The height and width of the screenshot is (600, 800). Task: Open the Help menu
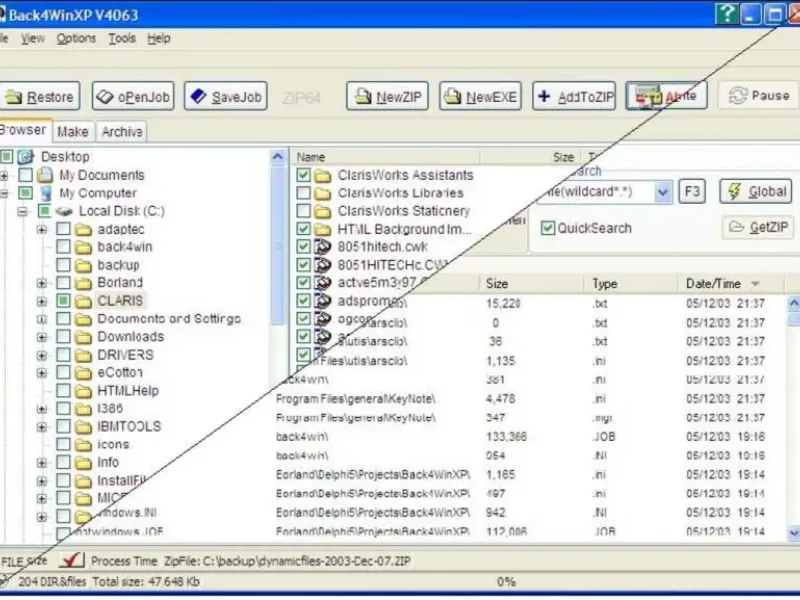(159, 38)
